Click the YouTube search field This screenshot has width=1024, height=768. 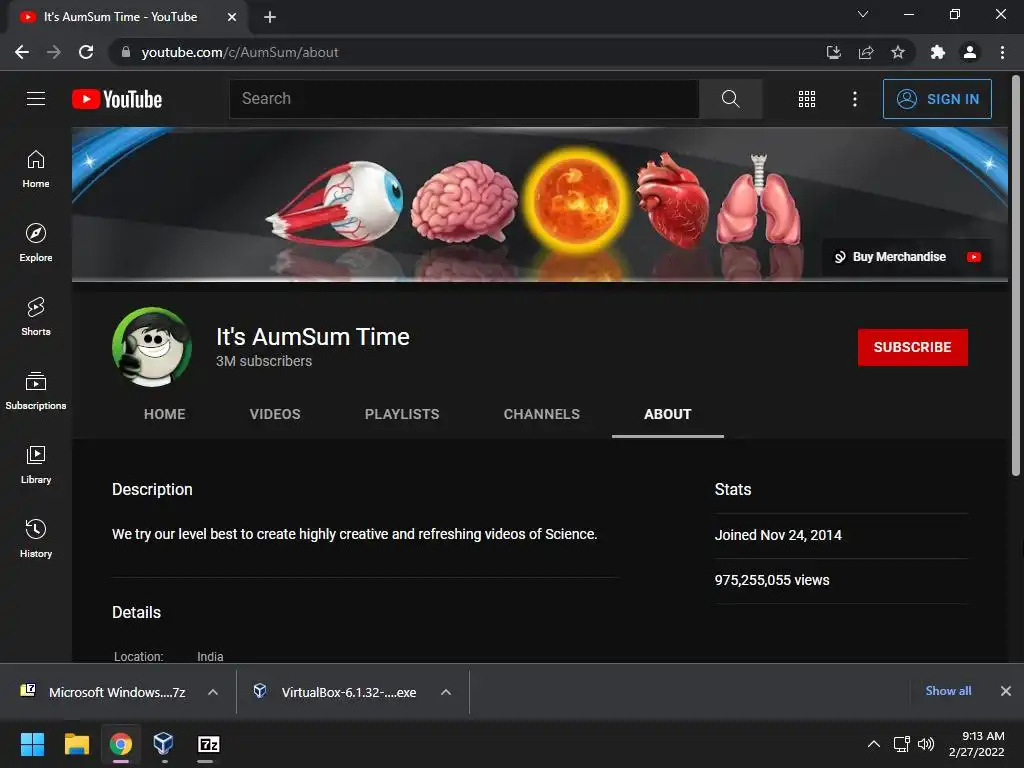[464, 99]
